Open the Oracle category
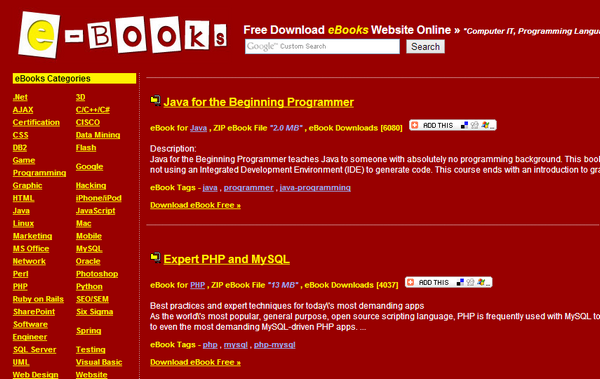This screenshot has width=600, height=379. pos(88,261)
